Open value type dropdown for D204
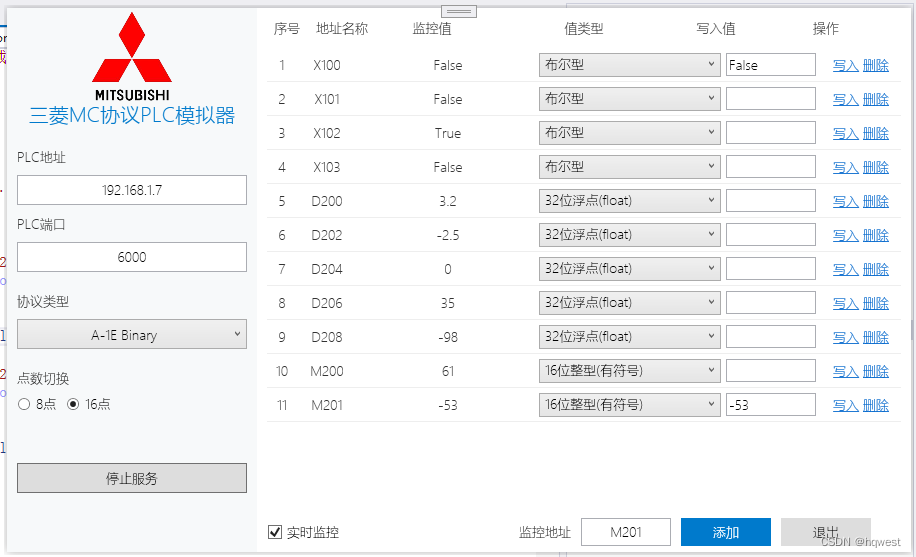916x557 pixels. [629, 268]
